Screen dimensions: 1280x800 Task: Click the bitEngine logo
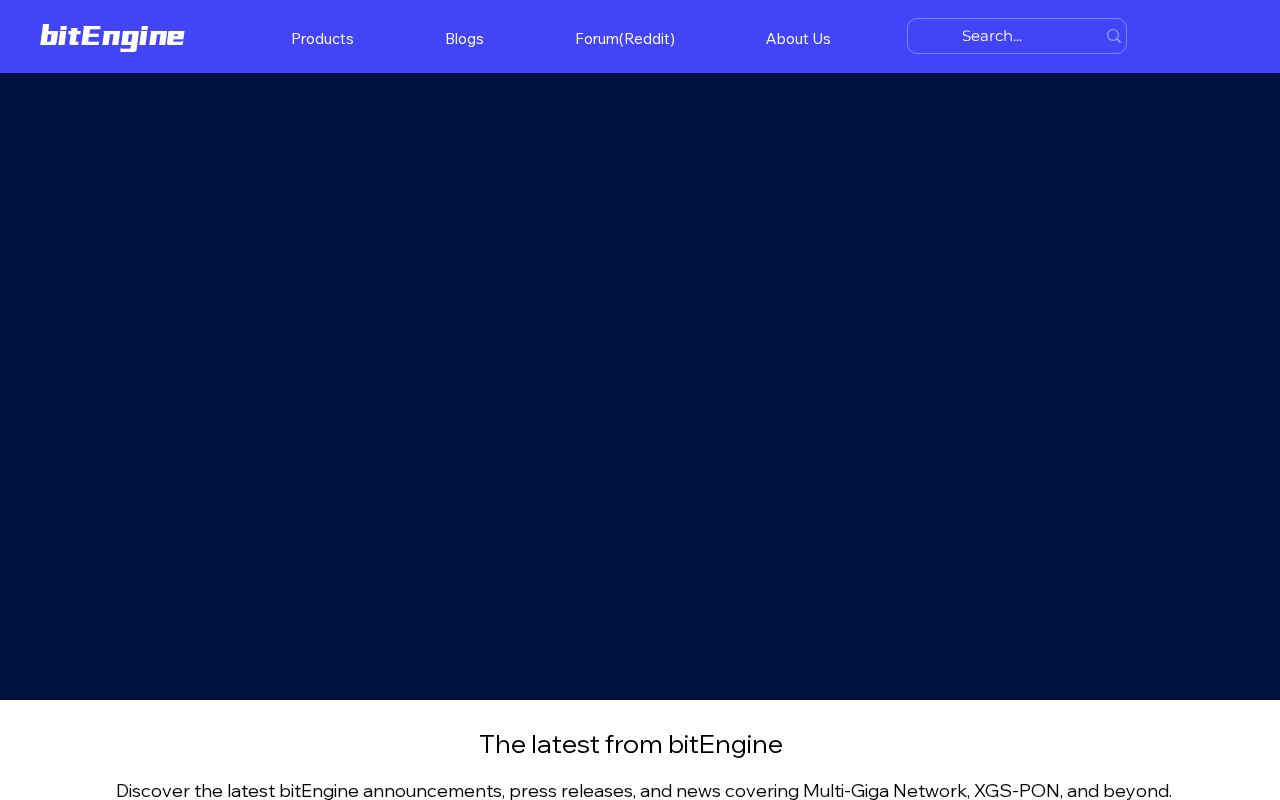[x=112, y=37]
